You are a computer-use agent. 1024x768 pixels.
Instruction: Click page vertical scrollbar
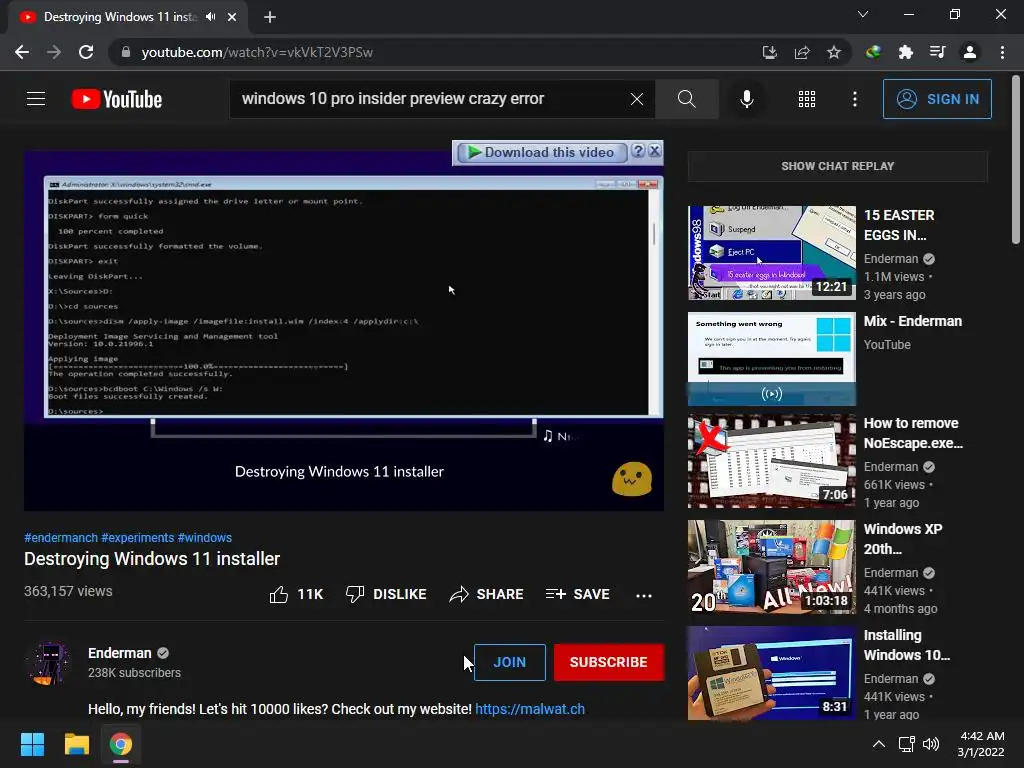click(x=1016, y=159)
